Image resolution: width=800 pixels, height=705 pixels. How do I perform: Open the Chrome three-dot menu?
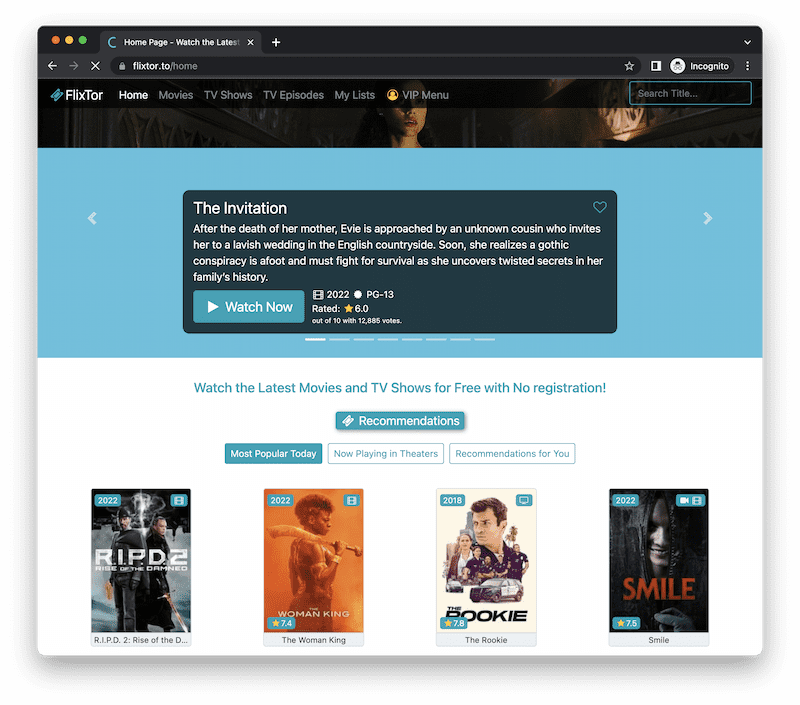(747, 66)
